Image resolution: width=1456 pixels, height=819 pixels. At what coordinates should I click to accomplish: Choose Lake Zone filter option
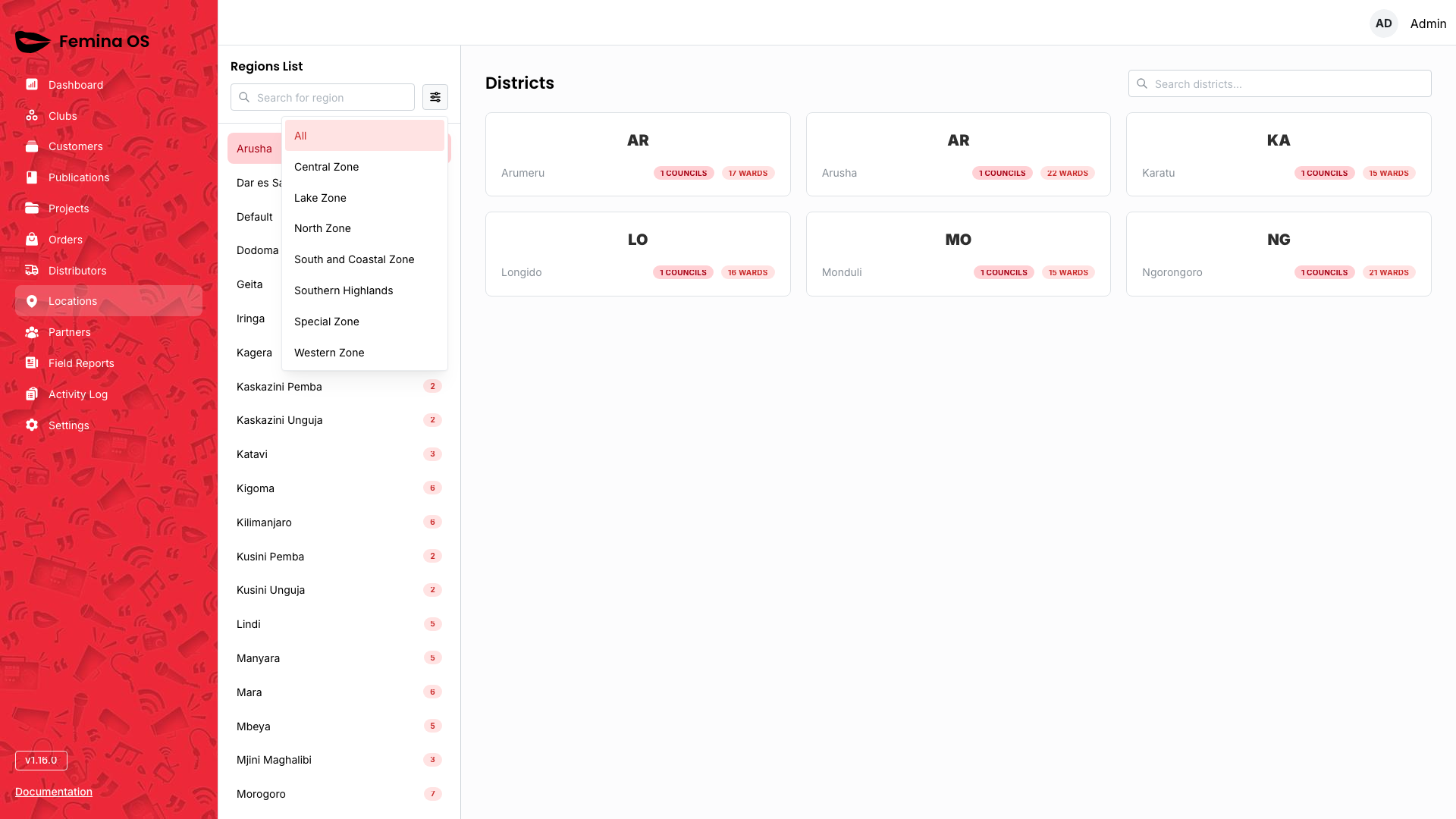point(365,198)
